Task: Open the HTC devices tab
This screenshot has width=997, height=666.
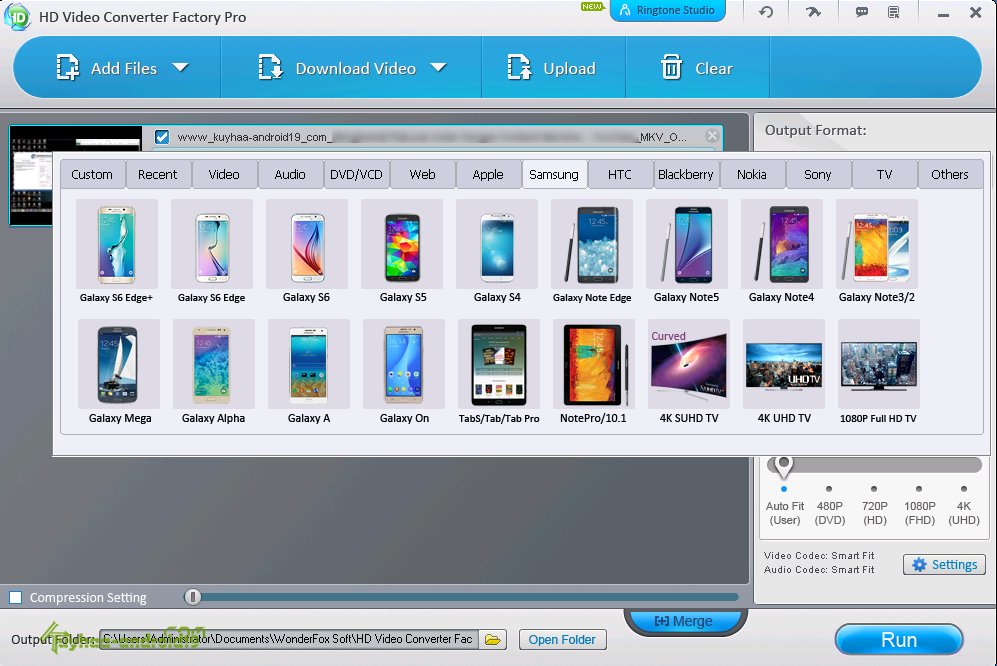Action: 620,174
